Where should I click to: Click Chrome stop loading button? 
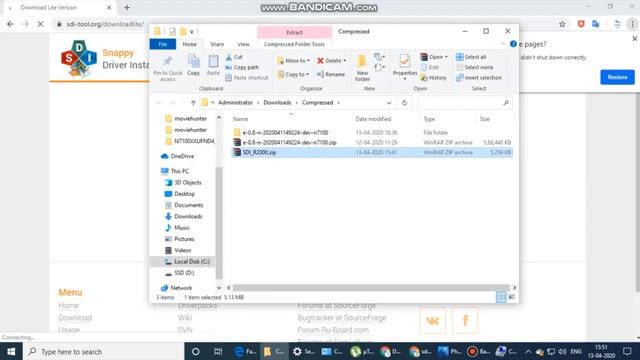click(x=40, y=24)
